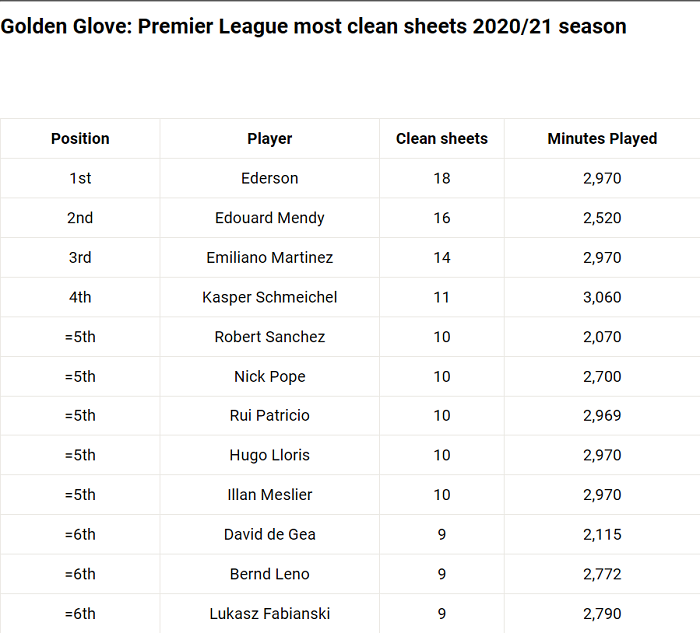
Task: Click on Edouard Mendy's name
Action: pos(270,218)
